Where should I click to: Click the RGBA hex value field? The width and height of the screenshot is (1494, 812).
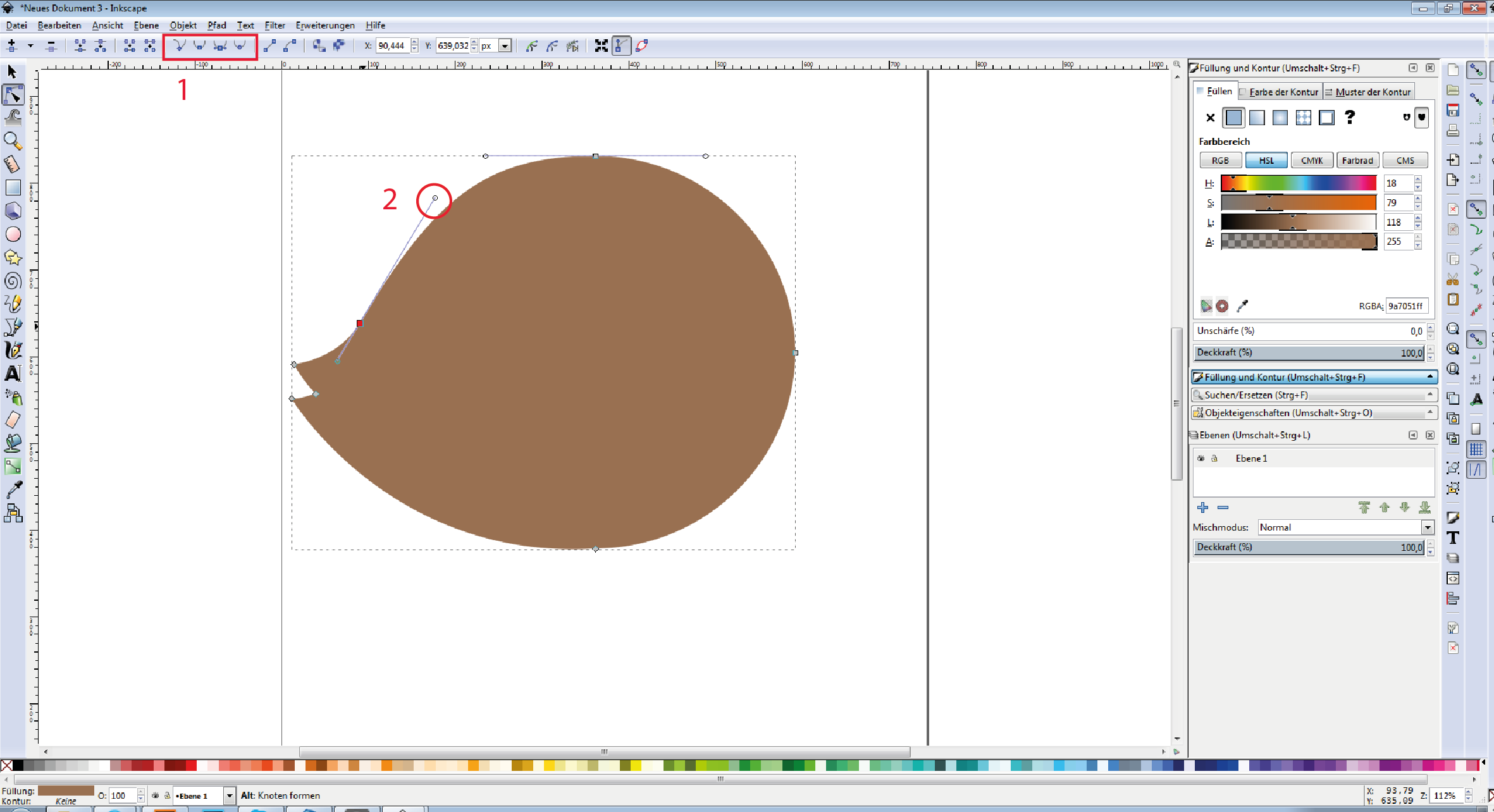(1407, 306)
